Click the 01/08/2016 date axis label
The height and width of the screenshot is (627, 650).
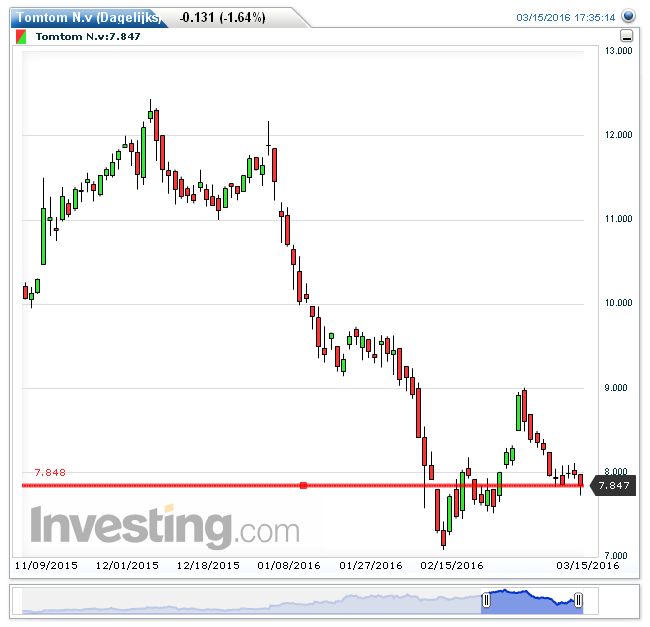pyautogui.click(x=289, y=565)
